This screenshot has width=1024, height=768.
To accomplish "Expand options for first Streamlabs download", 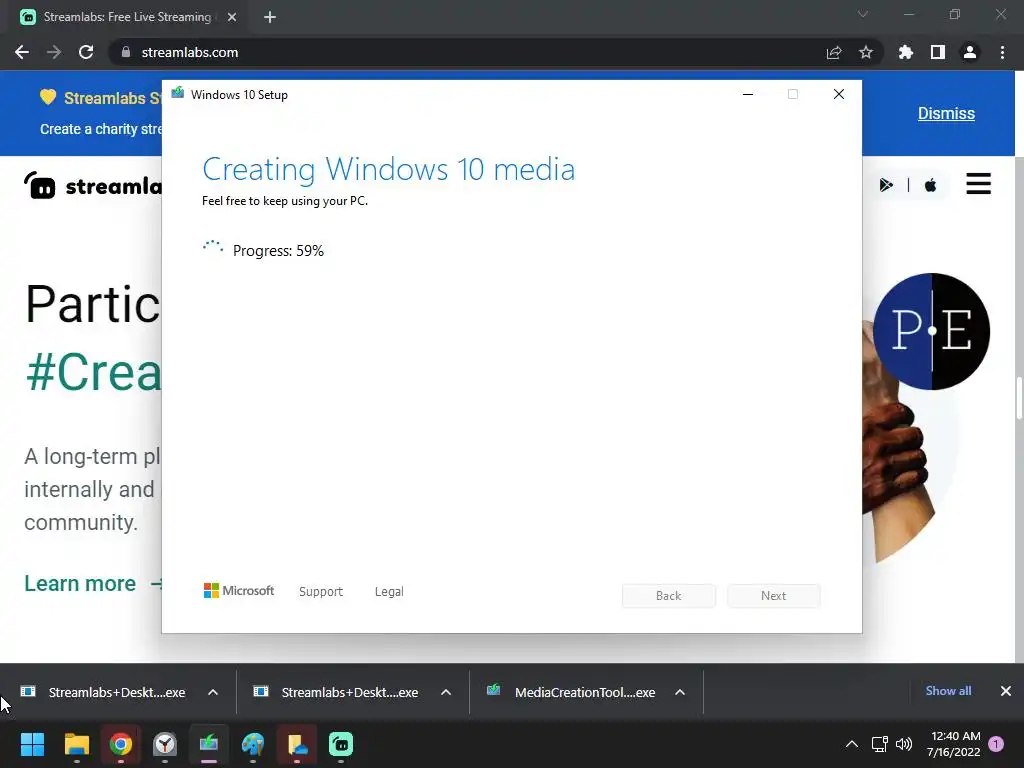I will [x=213, y=692].
